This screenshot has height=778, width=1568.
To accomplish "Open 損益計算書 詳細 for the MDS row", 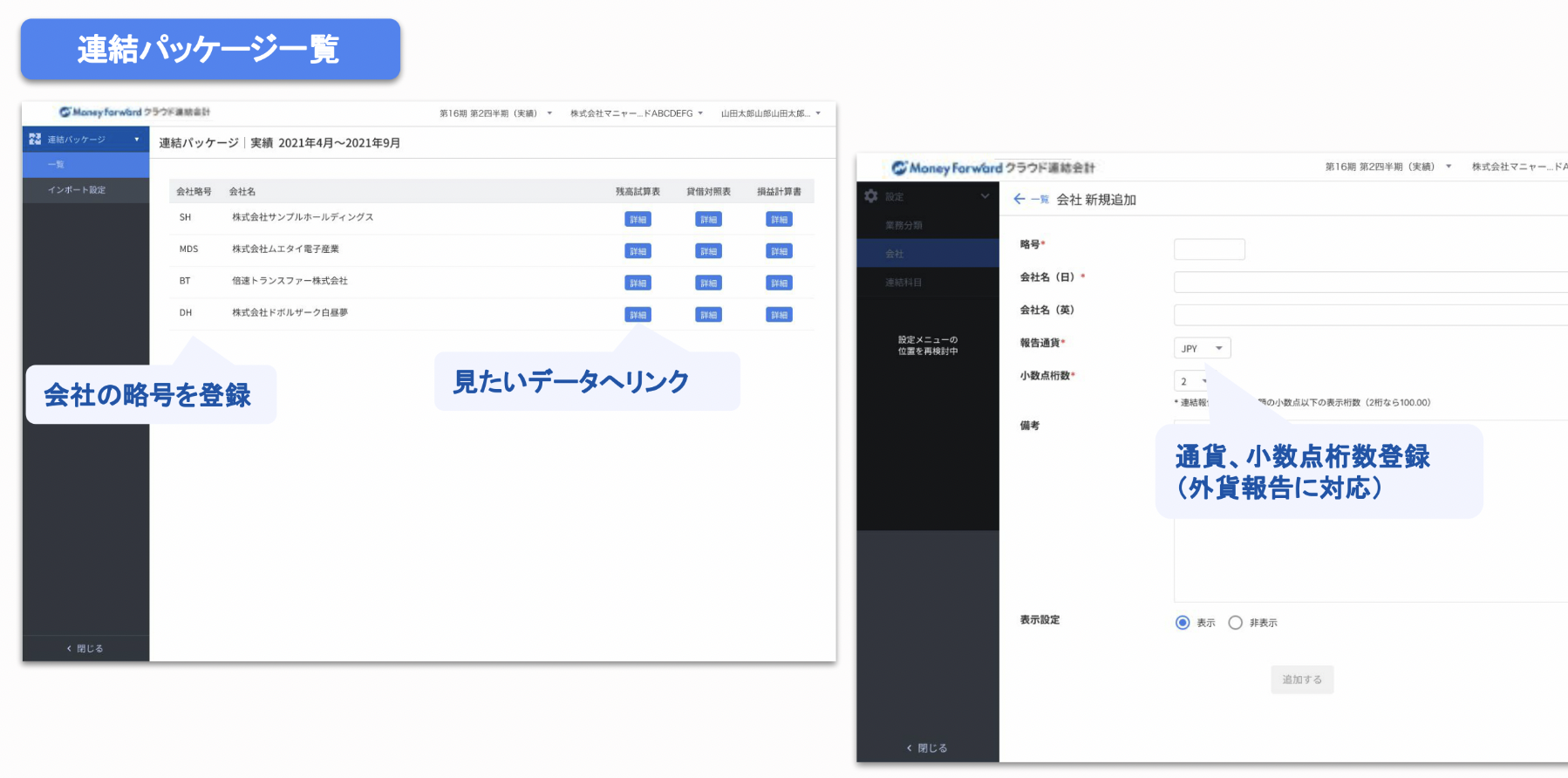I will 780,251.
